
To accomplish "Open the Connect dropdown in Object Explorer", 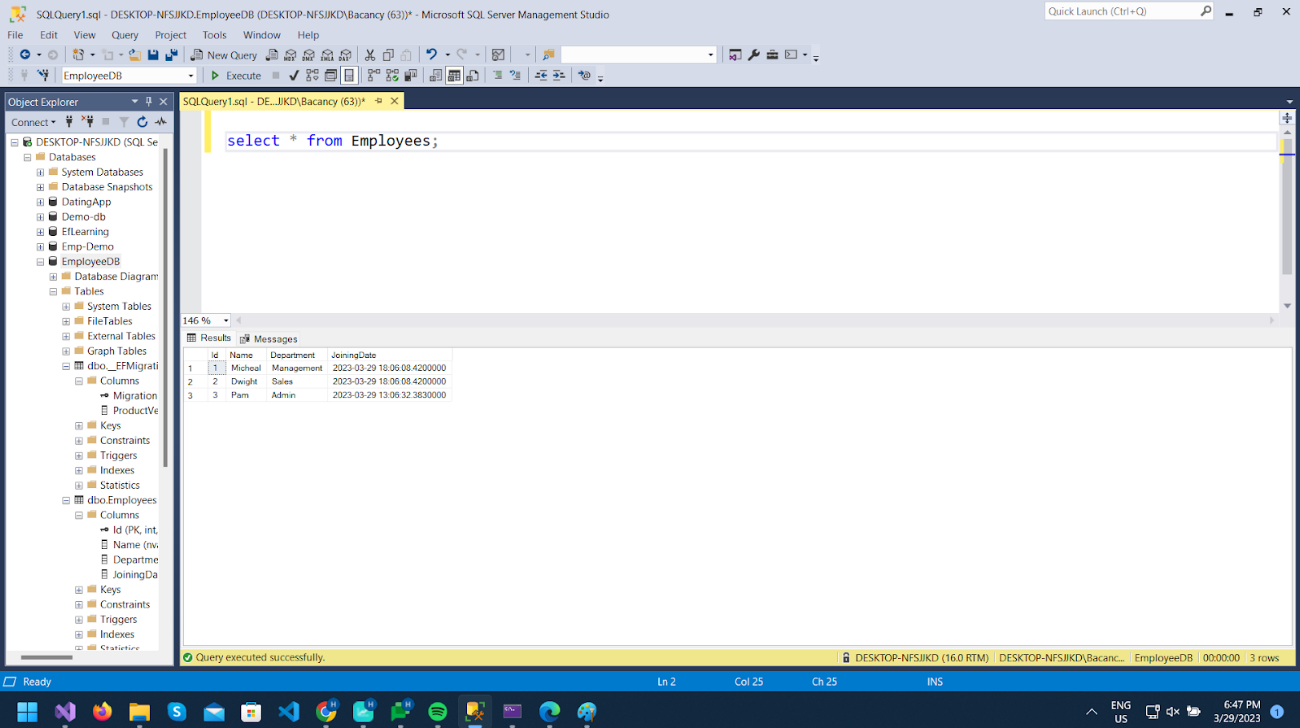I will click(33, 122).
